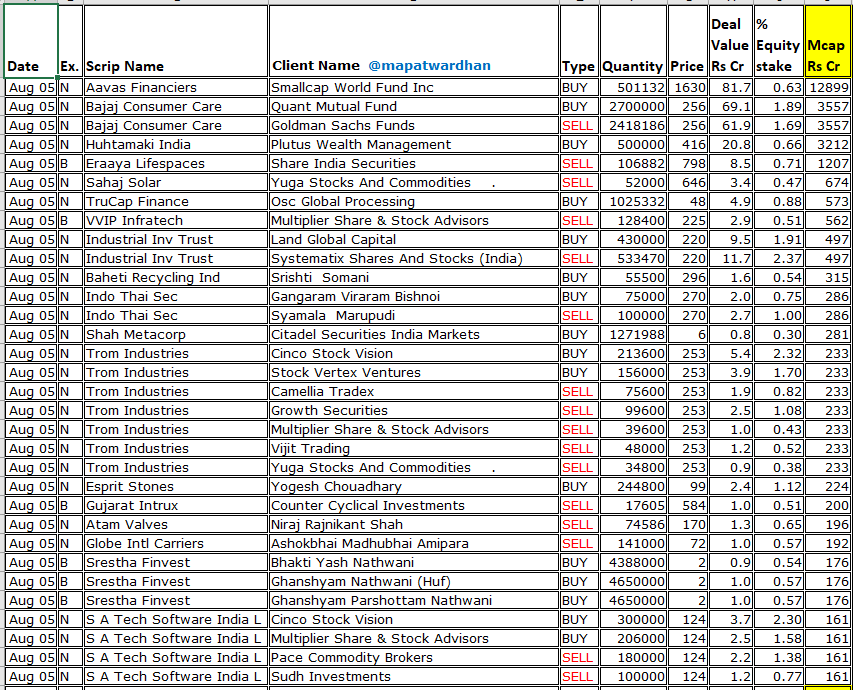The width and height of the screenshot is (853, 690).
Task: Click Ghanshyam Nathwani (Huf) cell
Action: [413, 582]
